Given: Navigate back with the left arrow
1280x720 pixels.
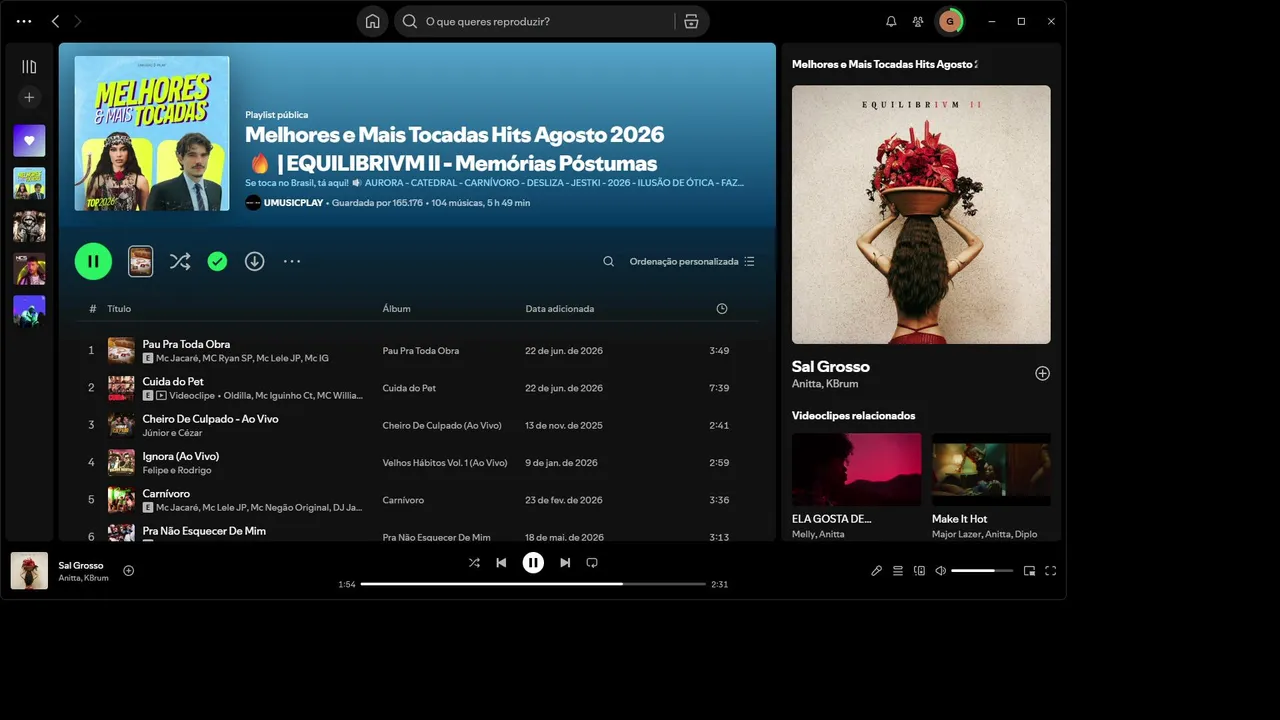Looking at the screenshot, I should click(x=55, y=21).
